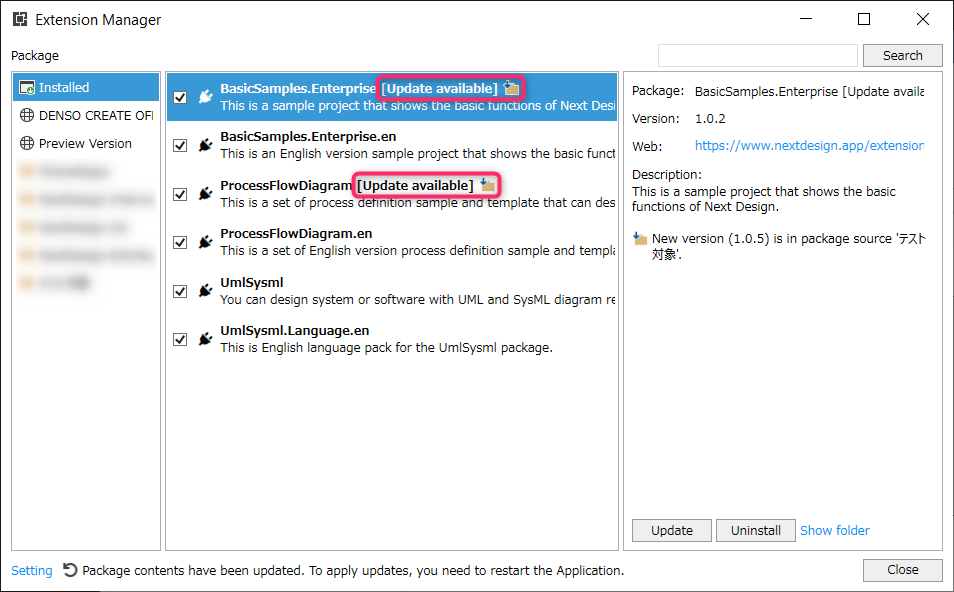Select the DENSO CREATE OFFICIAL source
The width and height of the screenshot is (954, 592).
pyautogui.click(x=86, y=115)
